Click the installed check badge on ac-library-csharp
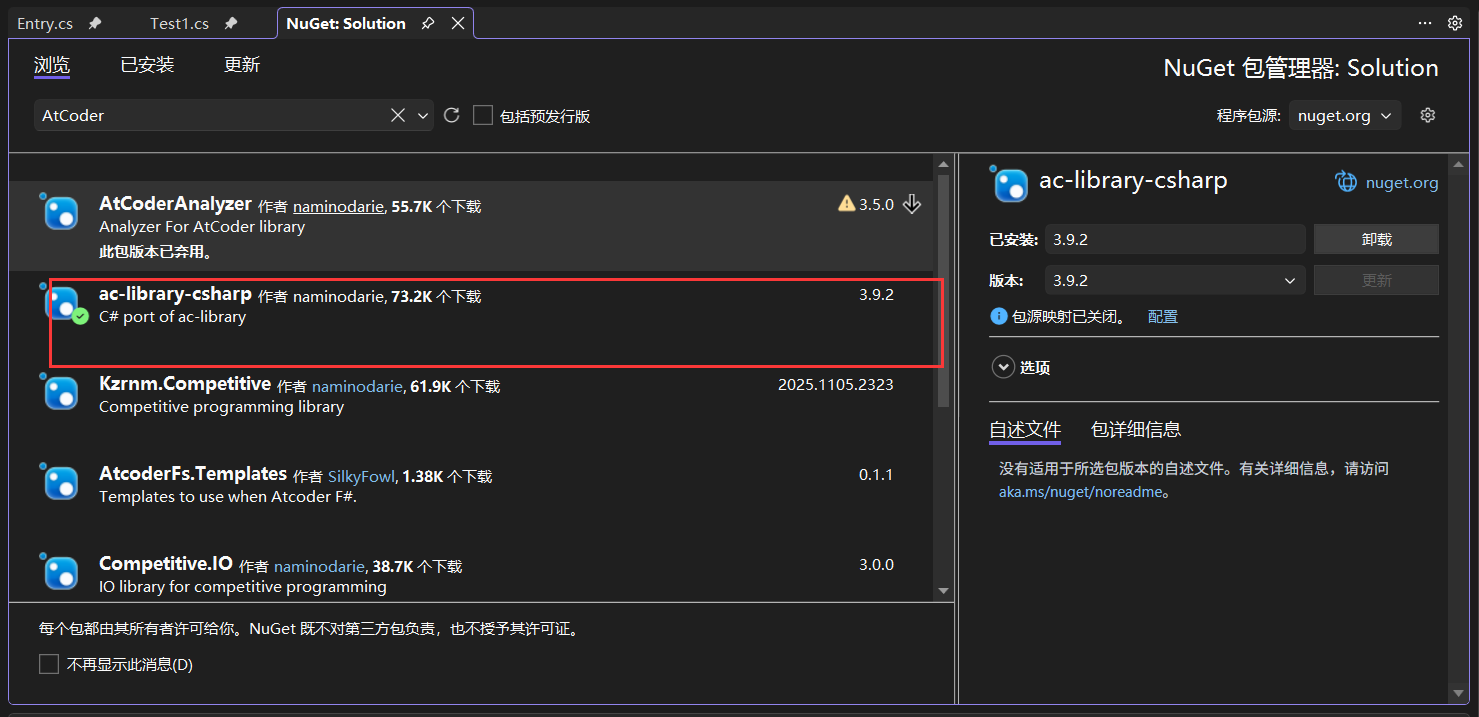1479x717 pixels. point(81,317)
